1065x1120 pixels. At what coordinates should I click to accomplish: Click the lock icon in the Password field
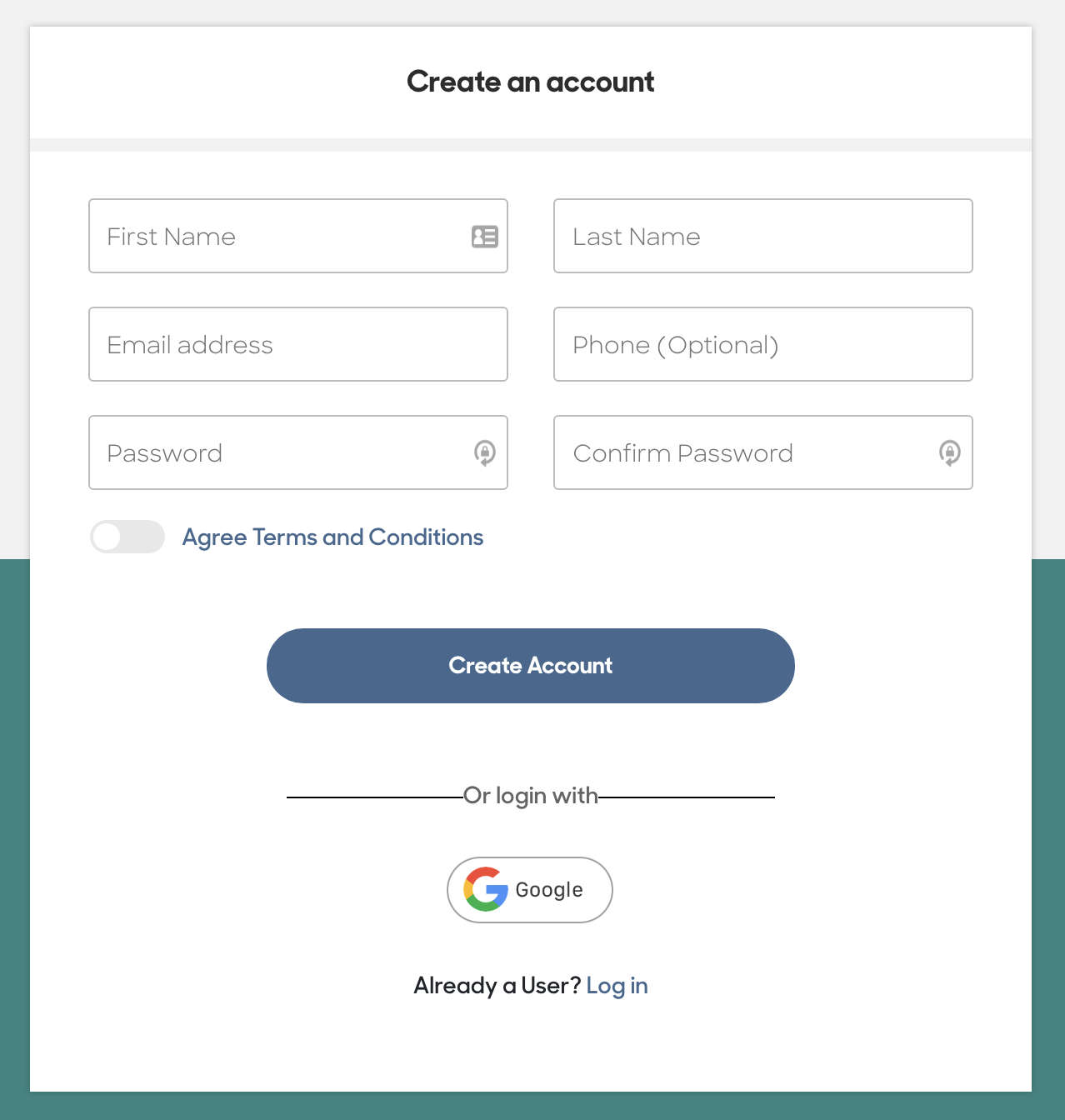486,454
